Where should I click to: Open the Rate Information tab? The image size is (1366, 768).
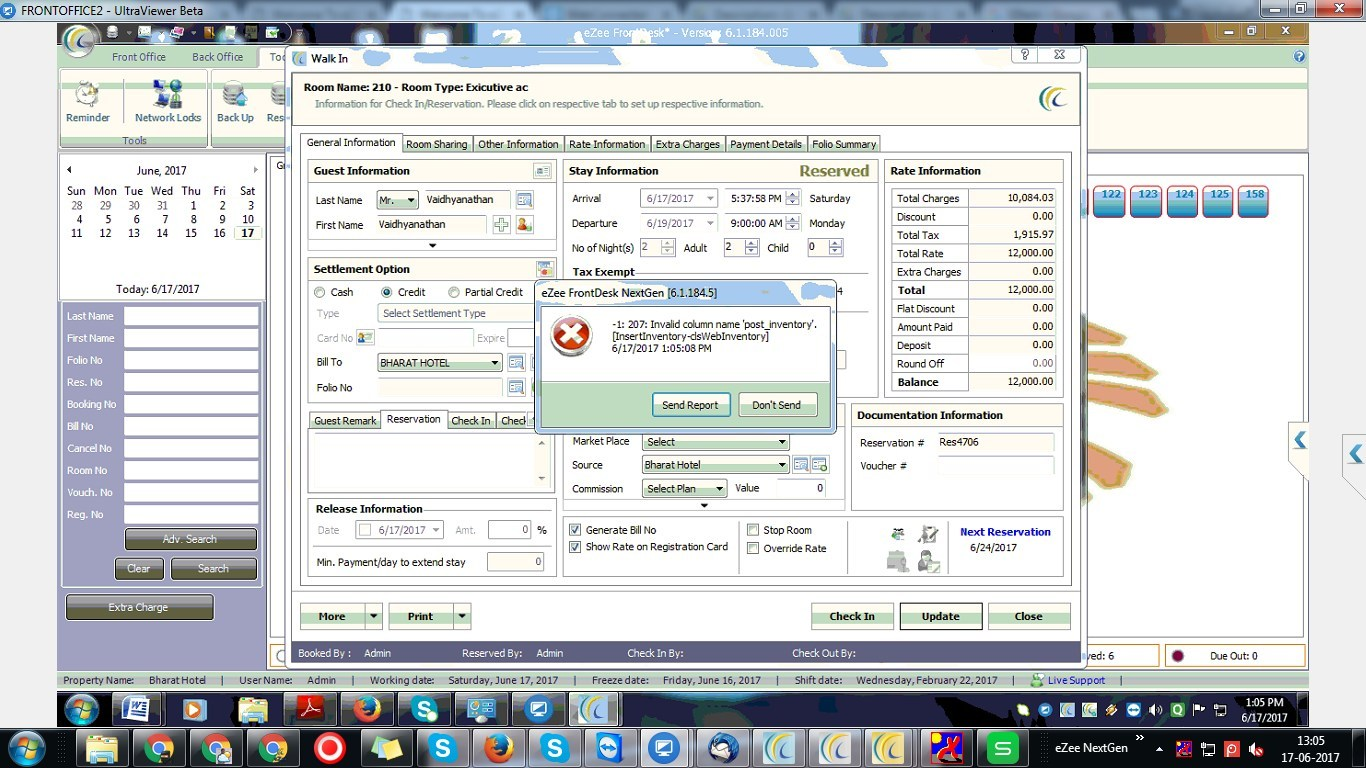click(x=607, y=144)
